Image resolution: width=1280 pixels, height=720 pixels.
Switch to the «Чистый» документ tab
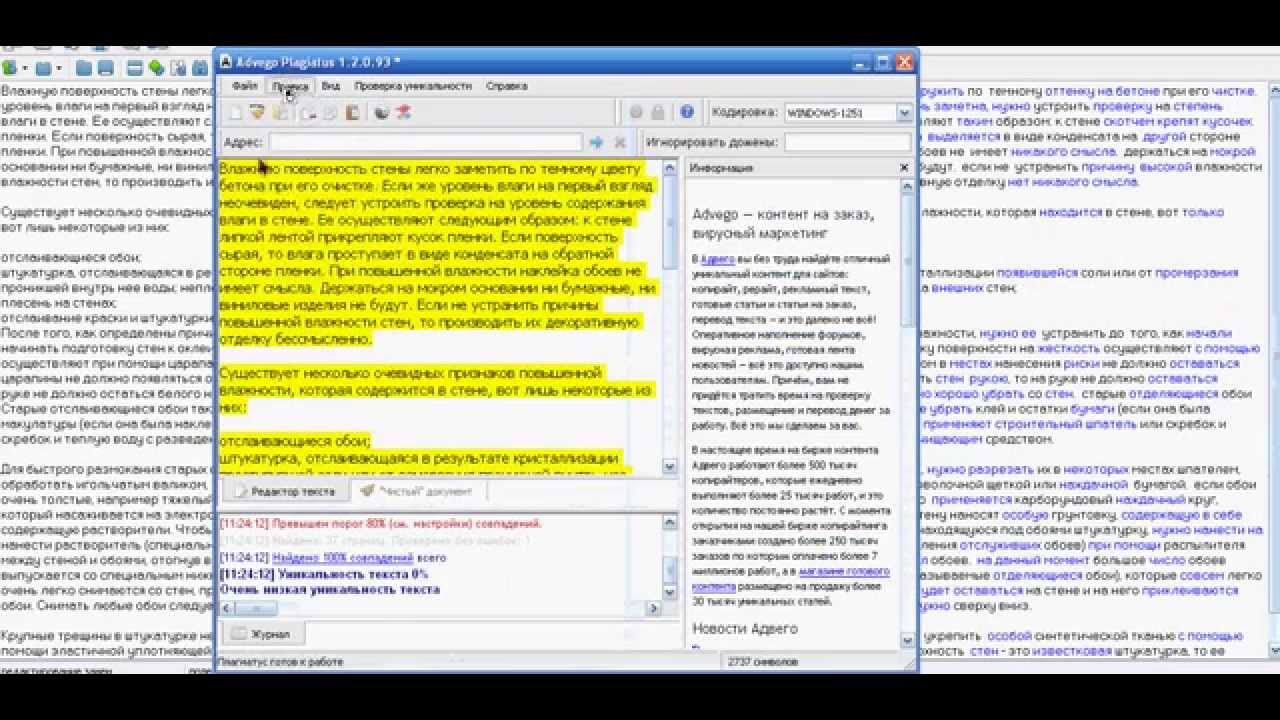pyautogui.click(x=417, y=492)
